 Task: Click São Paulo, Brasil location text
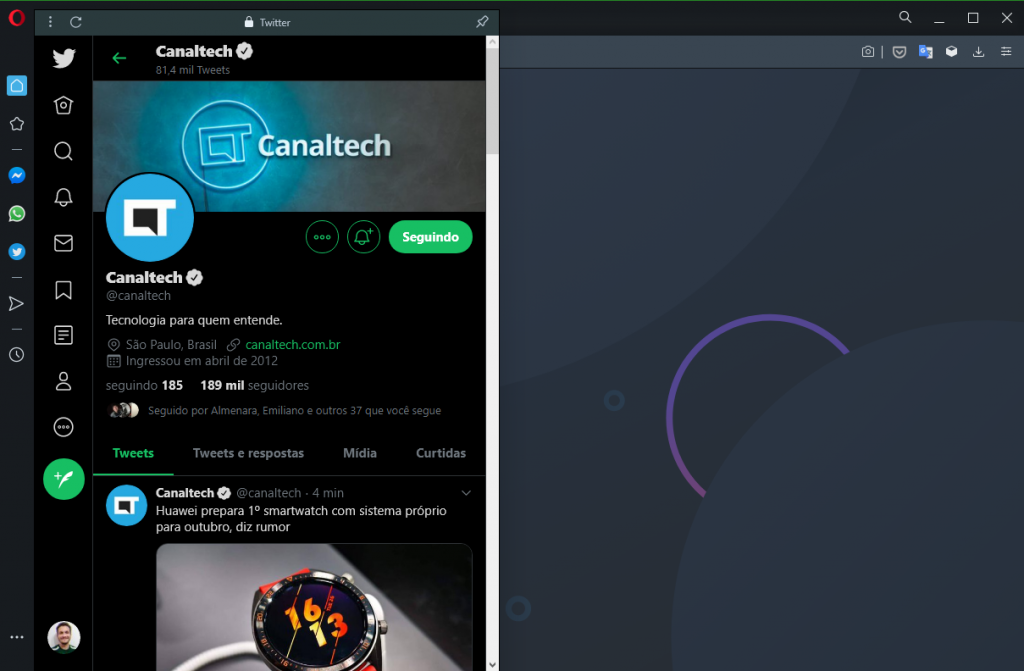pyautogui.click(x=171, y=344)
